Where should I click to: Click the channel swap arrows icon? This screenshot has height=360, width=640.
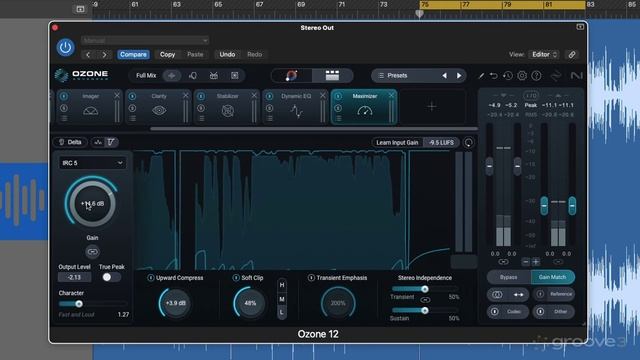[519, 295]
